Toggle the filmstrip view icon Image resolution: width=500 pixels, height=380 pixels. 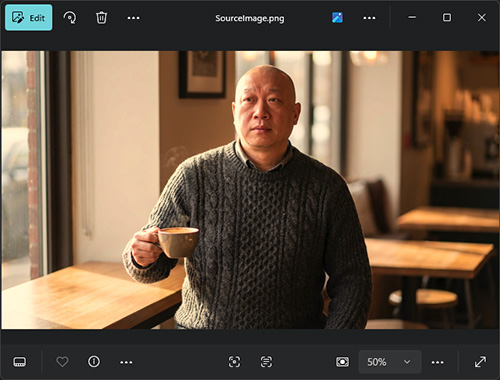click(19, 362)
